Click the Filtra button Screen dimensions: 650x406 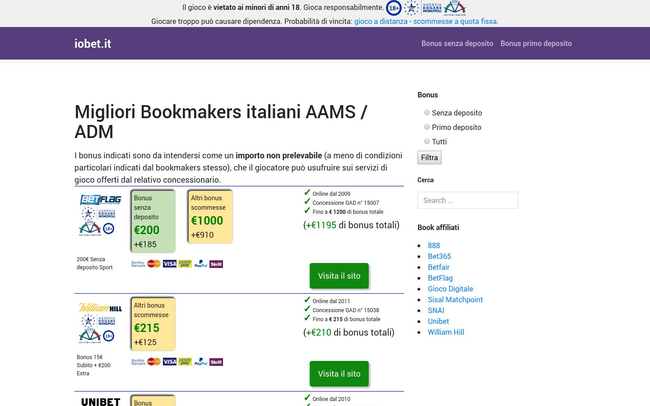pyautogui.click(x=429, y=158)
